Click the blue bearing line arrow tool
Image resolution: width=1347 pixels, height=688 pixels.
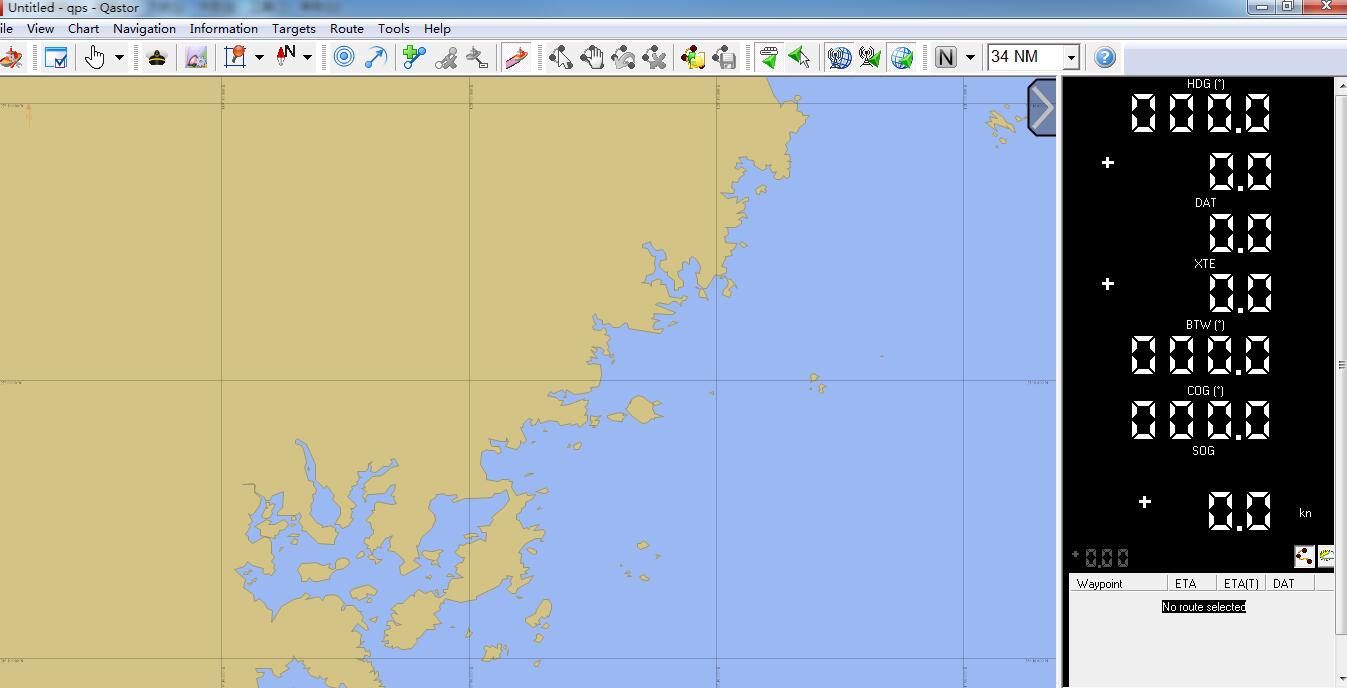coord(375,57)
